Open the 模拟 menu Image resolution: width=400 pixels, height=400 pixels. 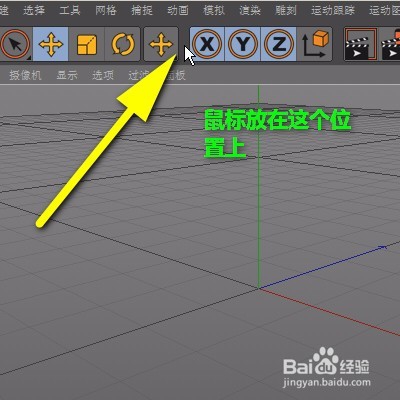click(214, 10)
